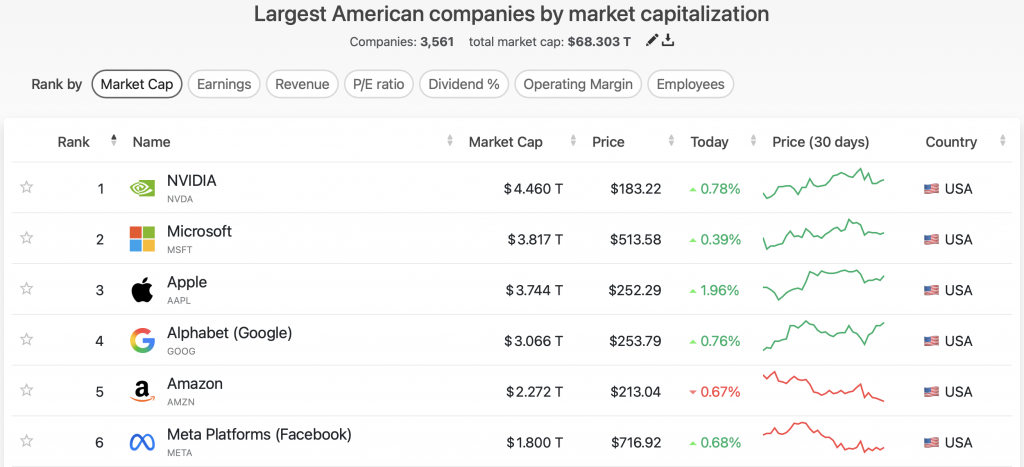Toggle the favorite star for NVIDIA
The height and width of the screenshot is (467, 1024).
(x=27, y=188)
